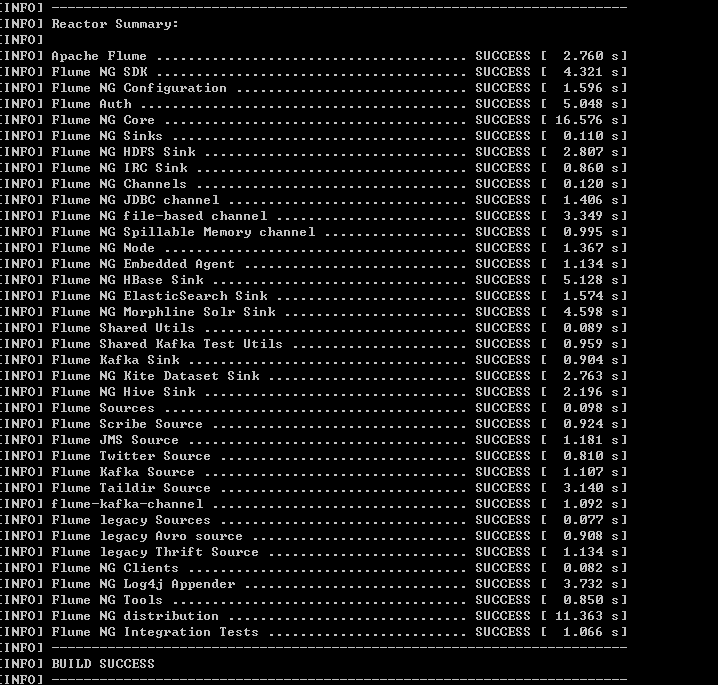Click SUCCESS status on Flume NG distribution row
Screen dimensions: 718x685
[503, 617]
